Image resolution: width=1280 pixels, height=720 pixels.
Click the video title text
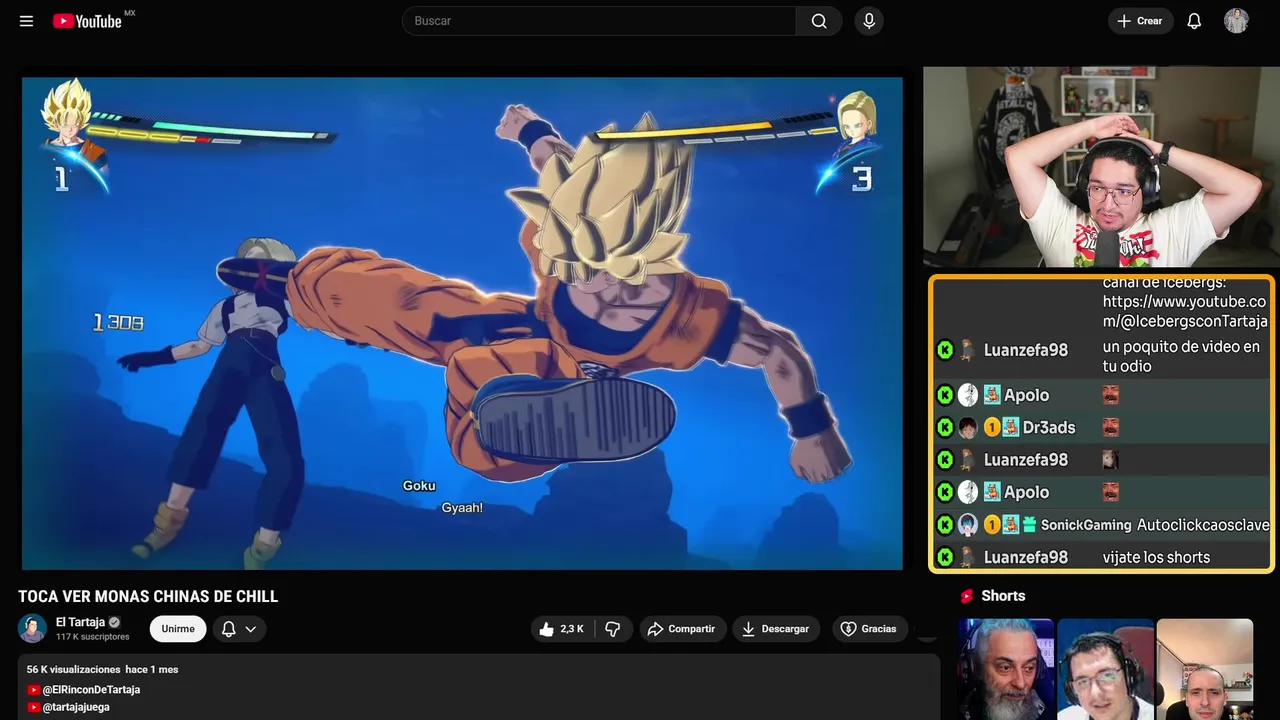(x=148, y=597)
